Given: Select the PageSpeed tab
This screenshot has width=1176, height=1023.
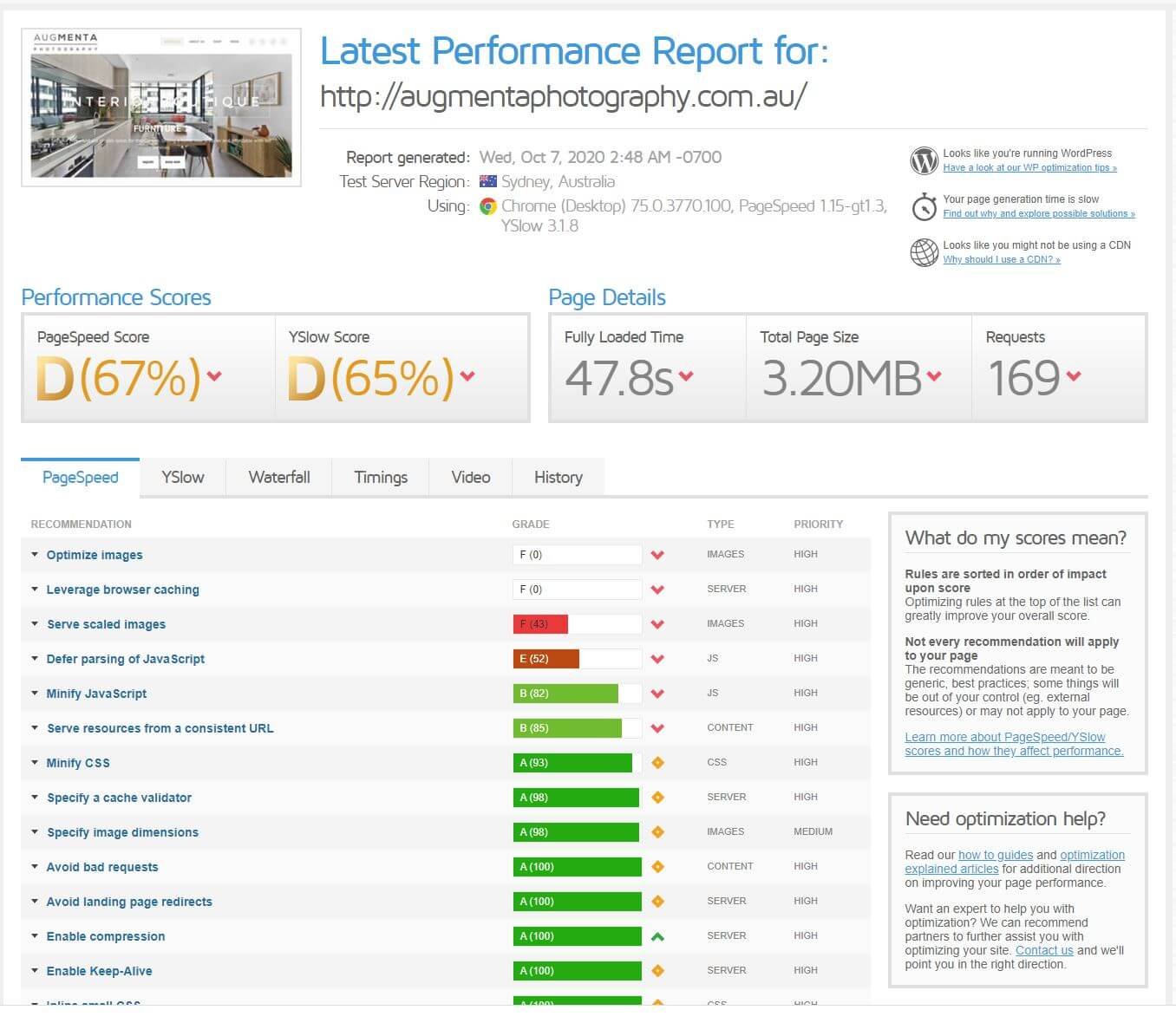Looking at the screenshot, I should pyautogui.click(x=80, y=478).
